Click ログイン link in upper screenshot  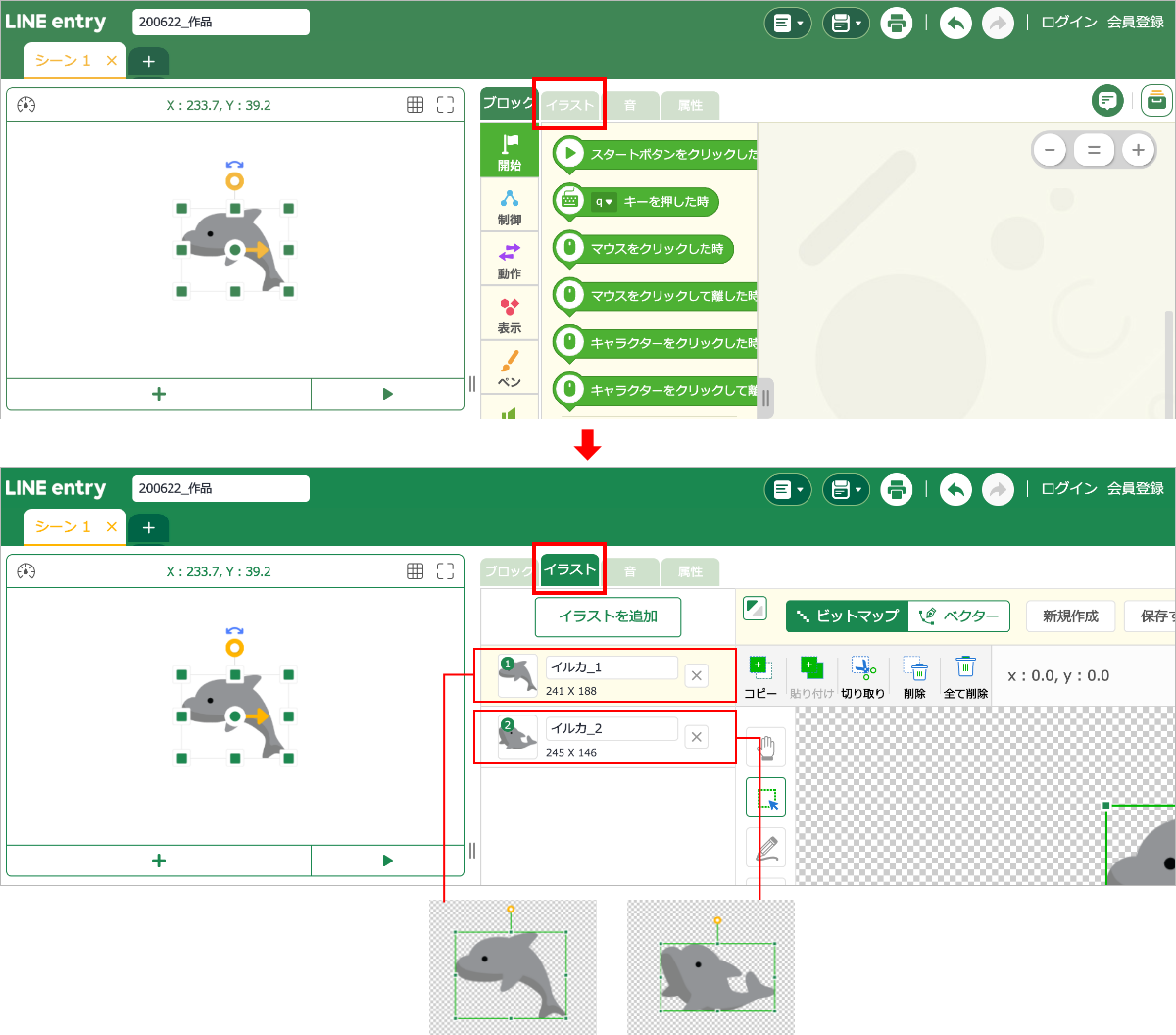tap(1068, 22)
